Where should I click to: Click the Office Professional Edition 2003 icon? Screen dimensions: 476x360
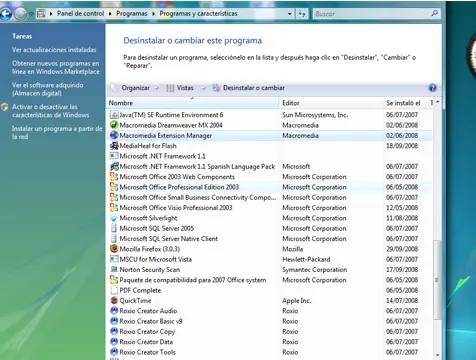coord(114,187)
